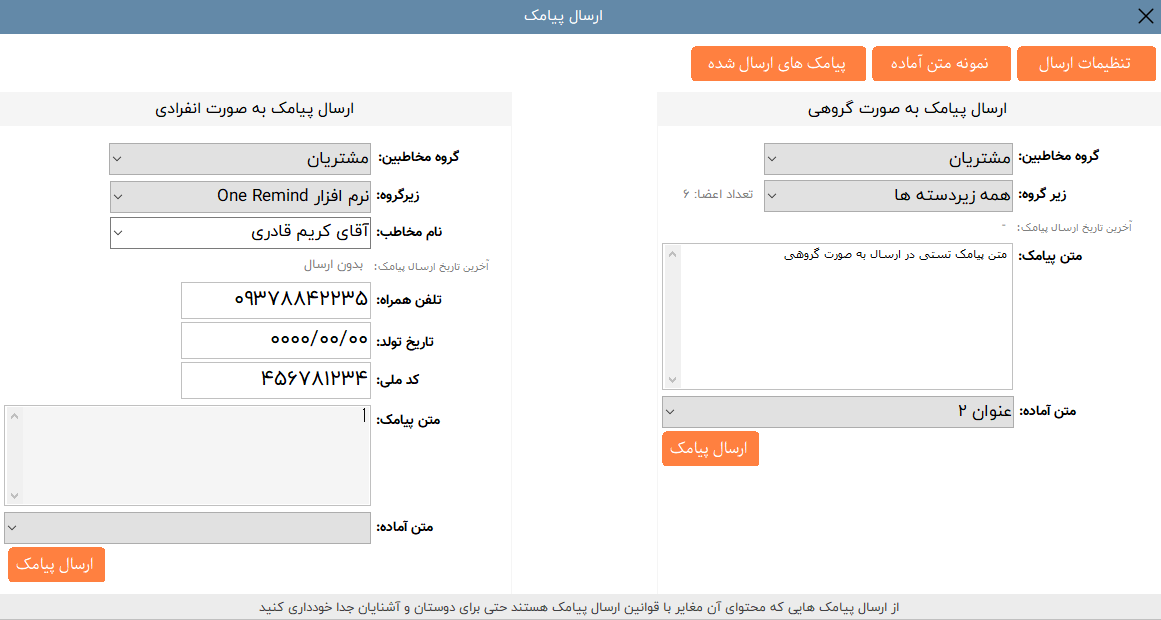Click the تنظیمات ارسال button
1161x620 pixels.
1086,63
